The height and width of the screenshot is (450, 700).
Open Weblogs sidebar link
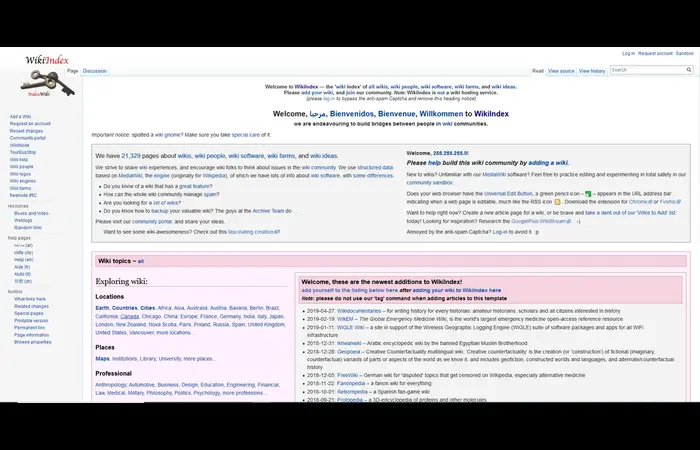pos(23,220)
